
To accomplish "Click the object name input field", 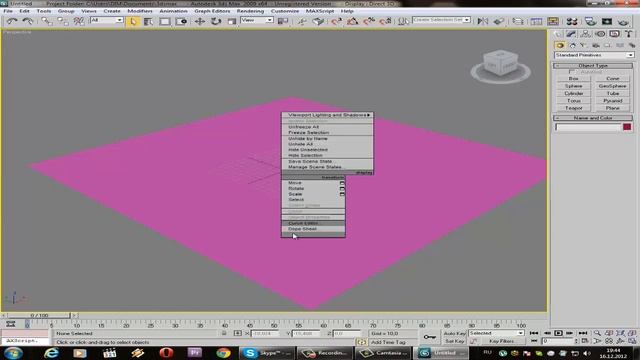I will click(588, 127).
